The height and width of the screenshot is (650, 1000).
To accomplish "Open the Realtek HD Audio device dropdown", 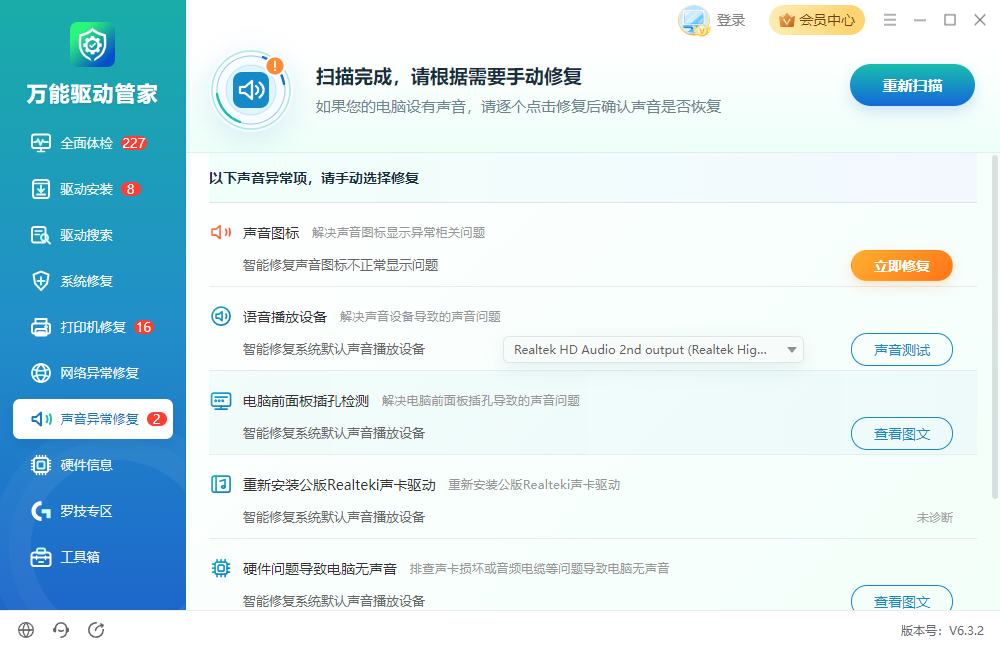I will coord(653,350).
